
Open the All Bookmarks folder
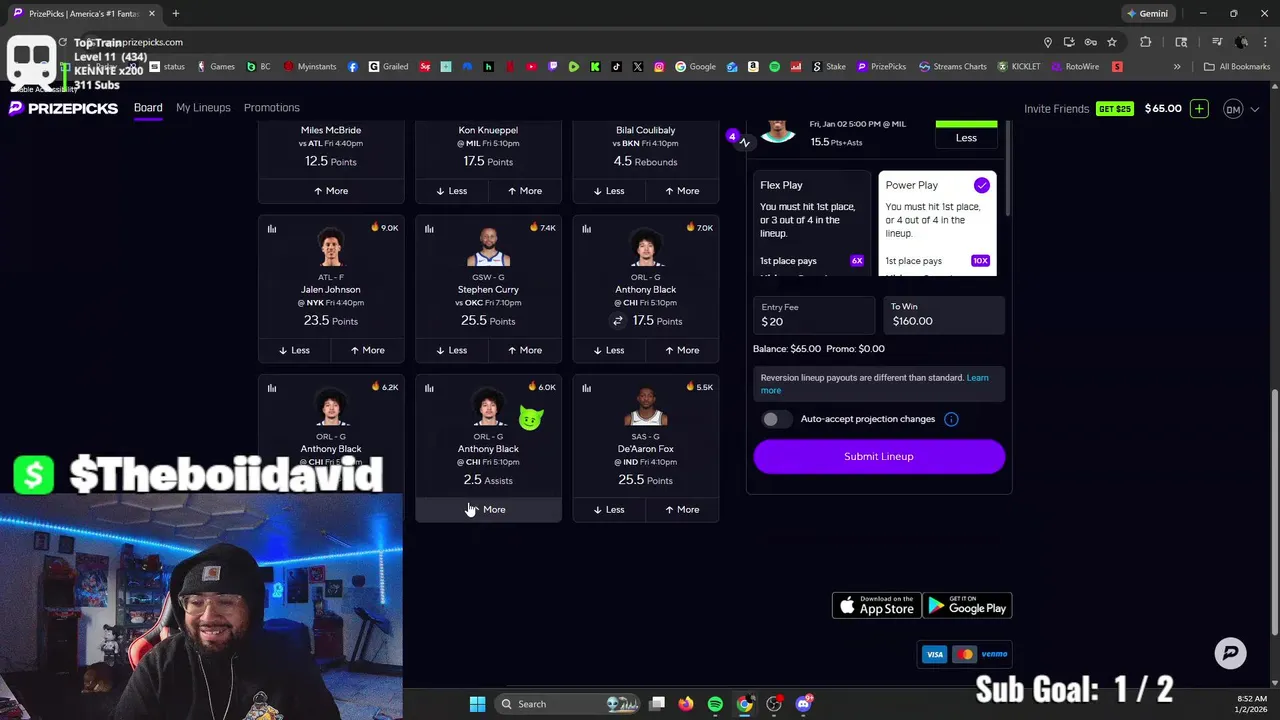click(x=1237, y=67)
